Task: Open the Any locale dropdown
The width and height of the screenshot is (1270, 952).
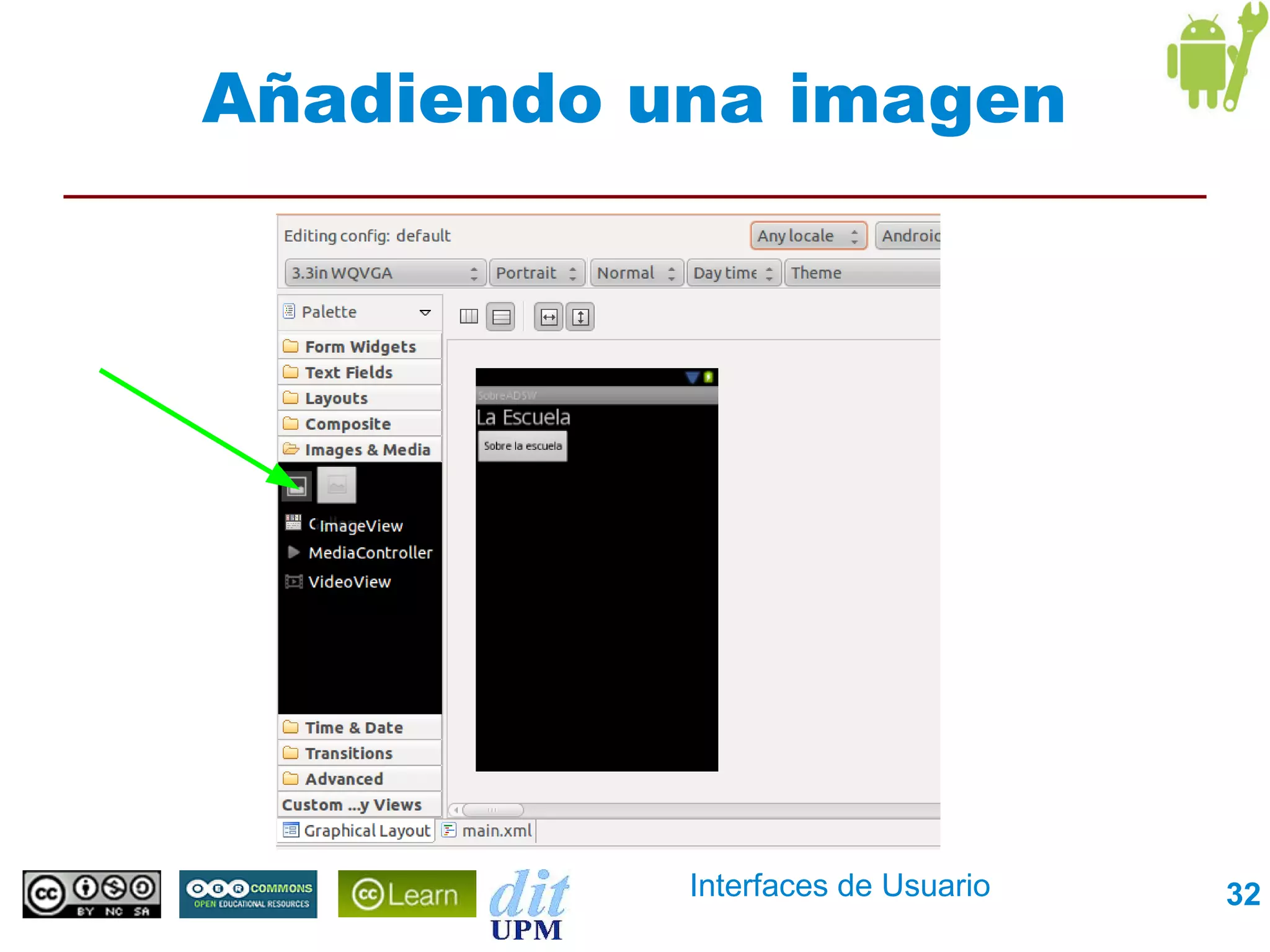Action: [808, 236]
